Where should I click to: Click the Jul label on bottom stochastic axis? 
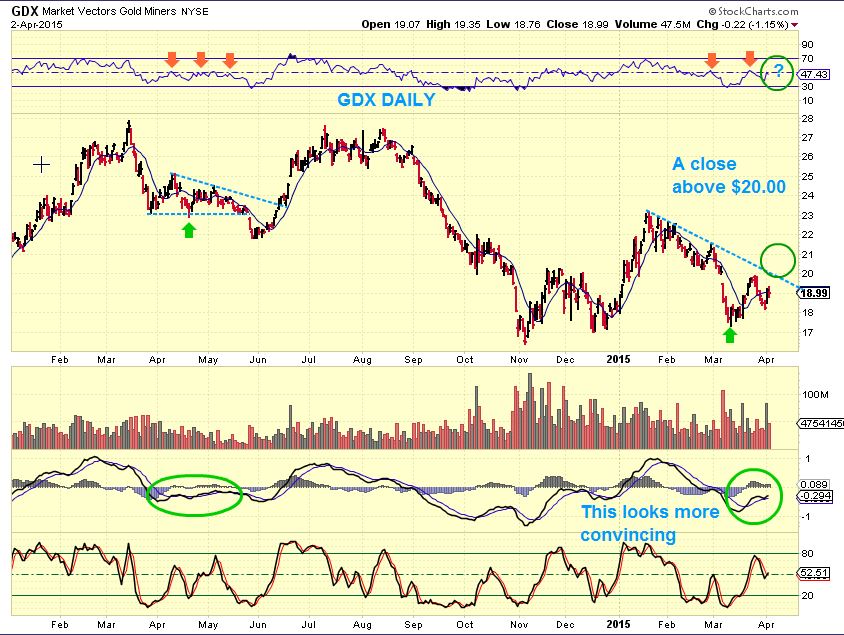click(308, 625)
